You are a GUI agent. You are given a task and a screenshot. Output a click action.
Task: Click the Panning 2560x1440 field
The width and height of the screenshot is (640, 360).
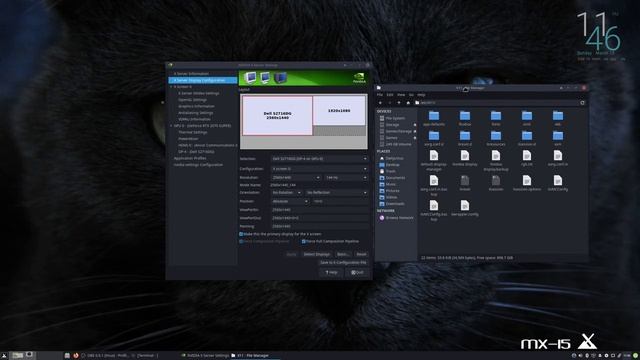click(x=319, y=226)
